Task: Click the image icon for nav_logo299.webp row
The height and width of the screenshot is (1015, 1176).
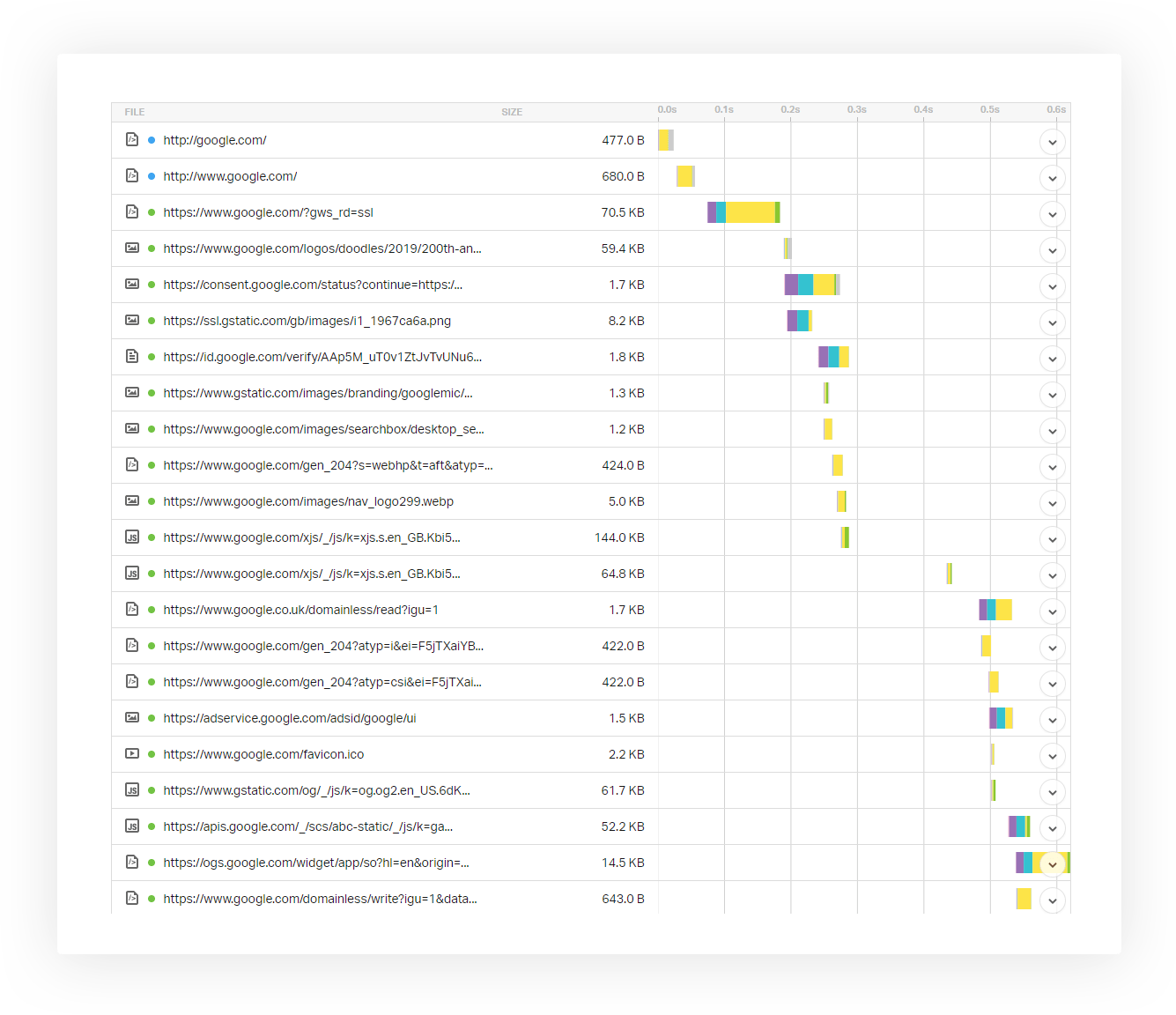Action: click(132, 500)
